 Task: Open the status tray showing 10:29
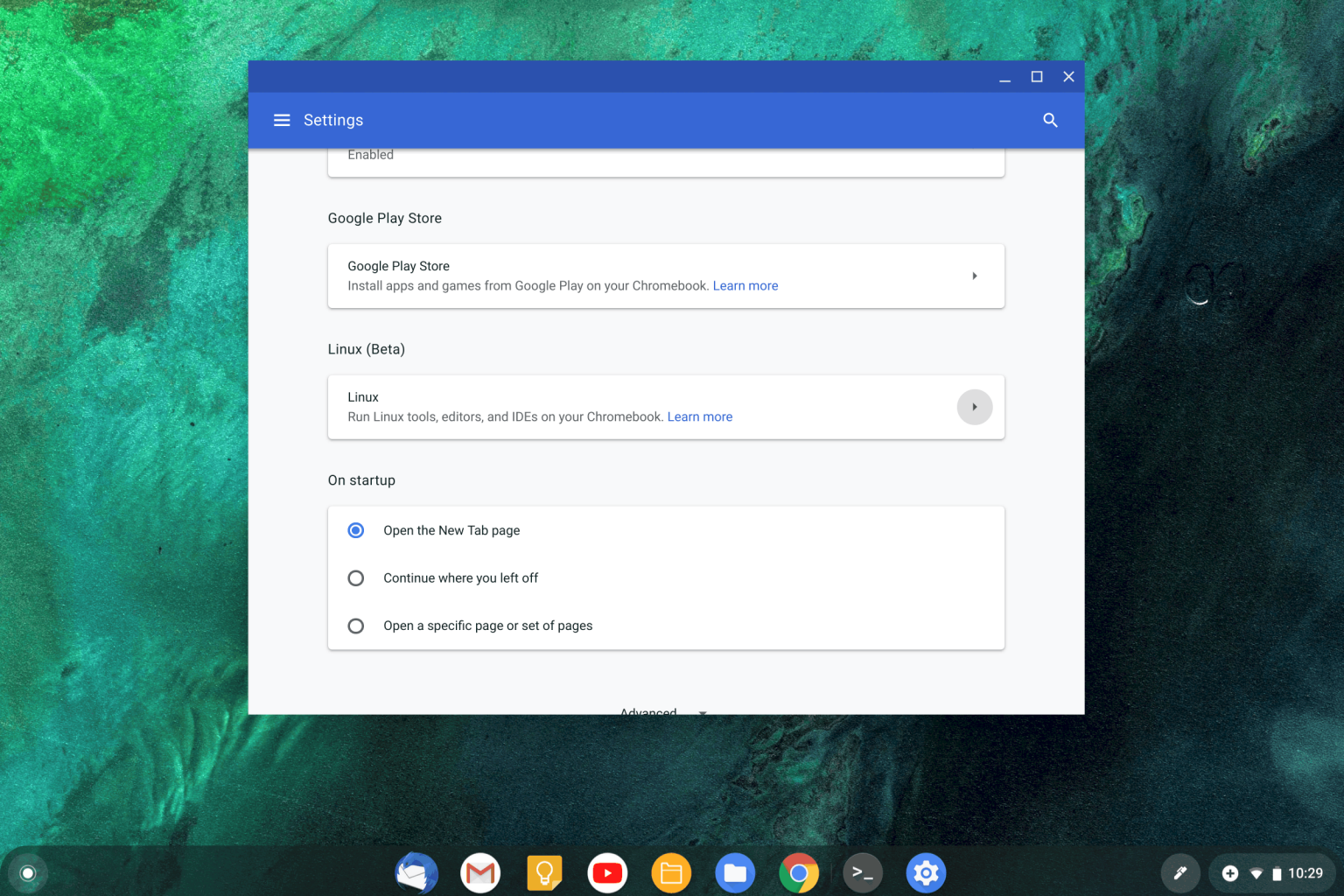(1272, 873)
